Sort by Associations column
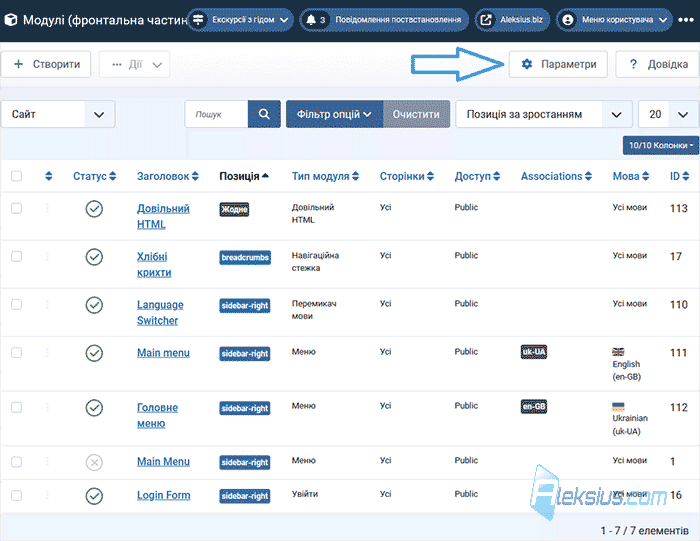The width and height of the screenshot is (700, 541). (556, 176)
